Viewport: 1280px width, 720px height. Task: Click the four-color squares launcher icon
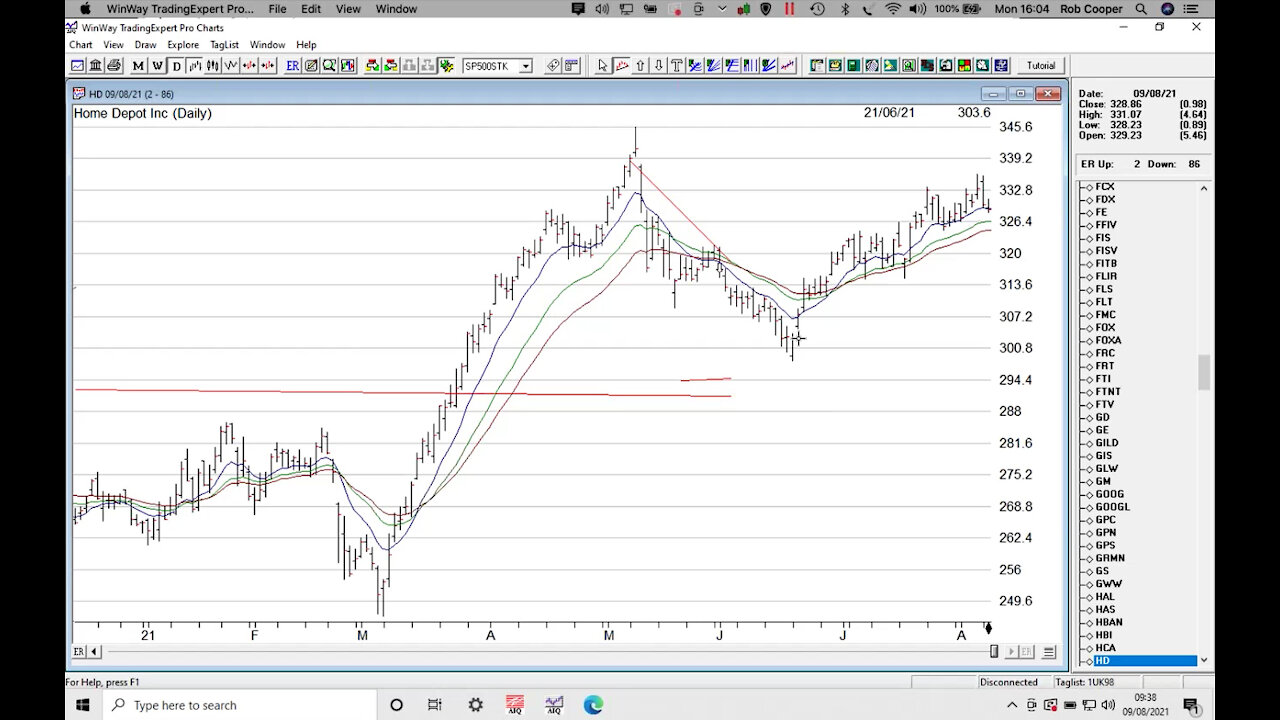tap(964, 66)
